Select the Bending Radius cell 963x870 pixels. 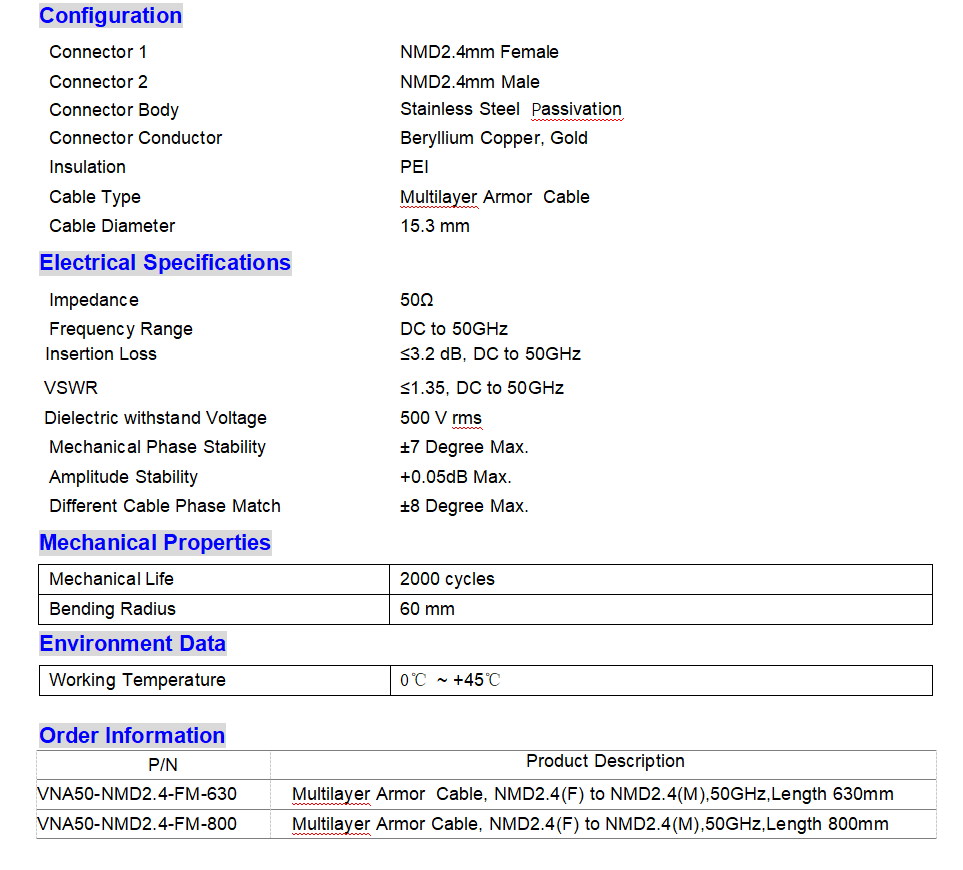tap(214, 610)
